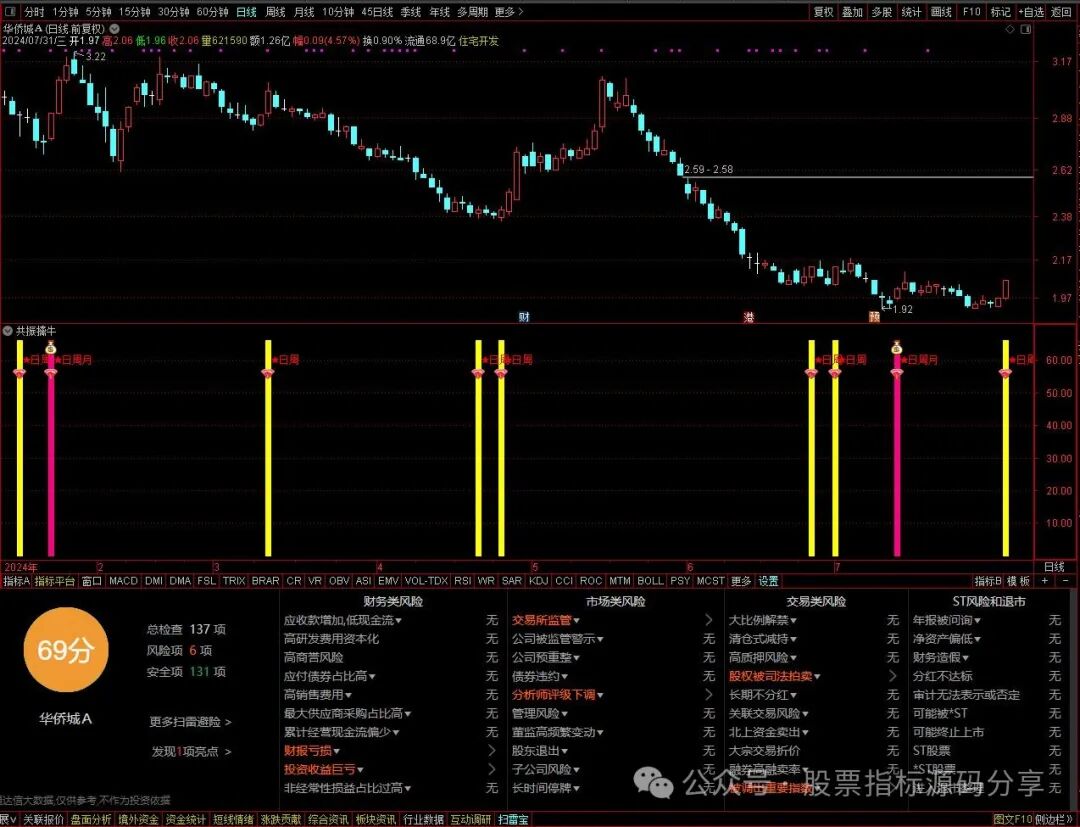The height and width of the screenshot is (827, 1080).
Task: Click 指标A selector
Action: [x=17, y=581]
